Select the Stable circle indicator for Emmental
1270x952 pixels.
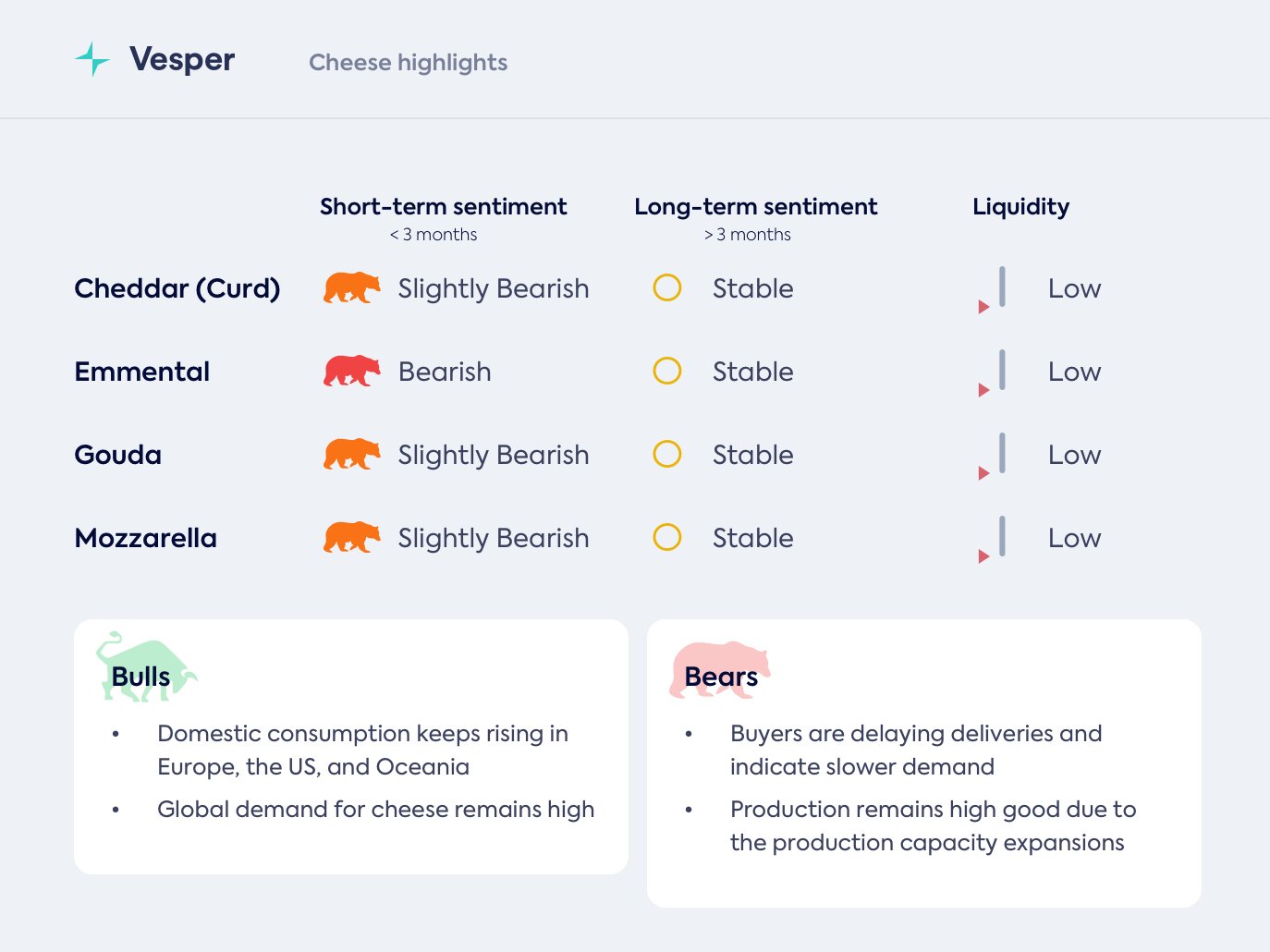[667, 372]
